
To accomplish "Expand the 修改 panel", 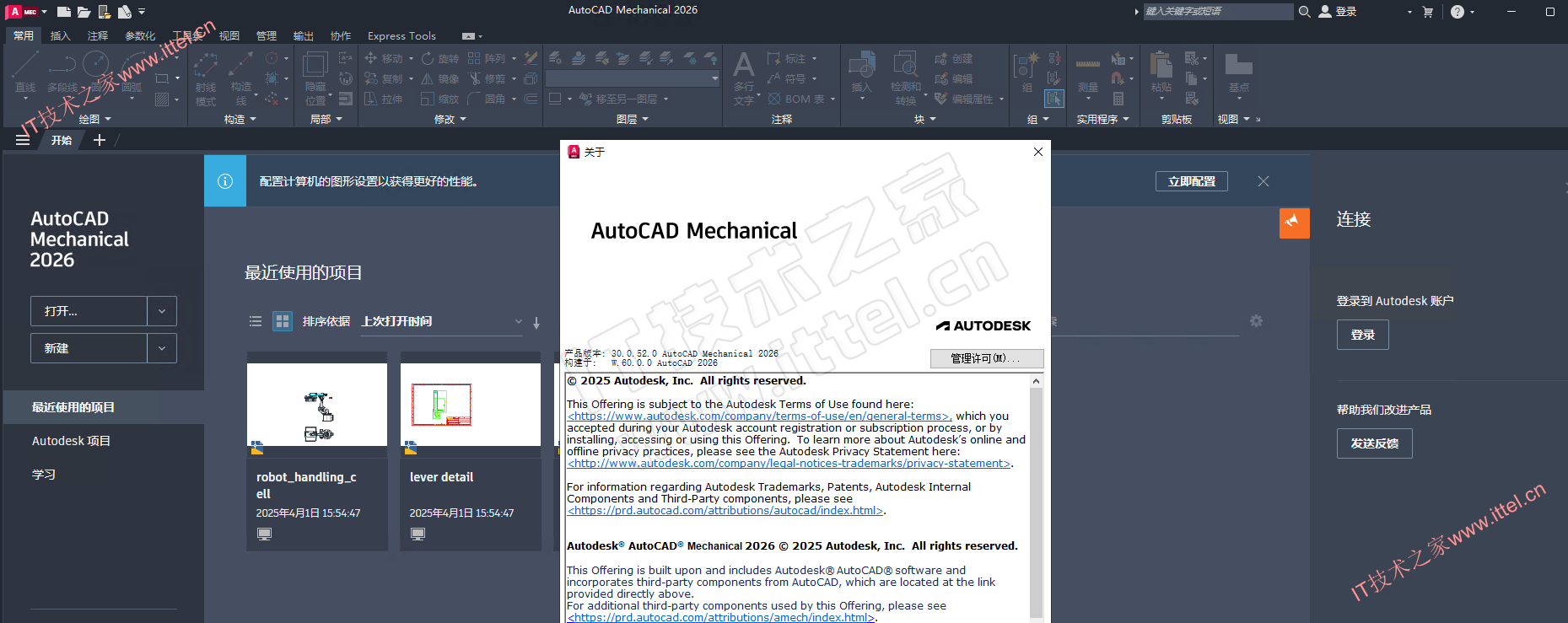I will point(450,119).
